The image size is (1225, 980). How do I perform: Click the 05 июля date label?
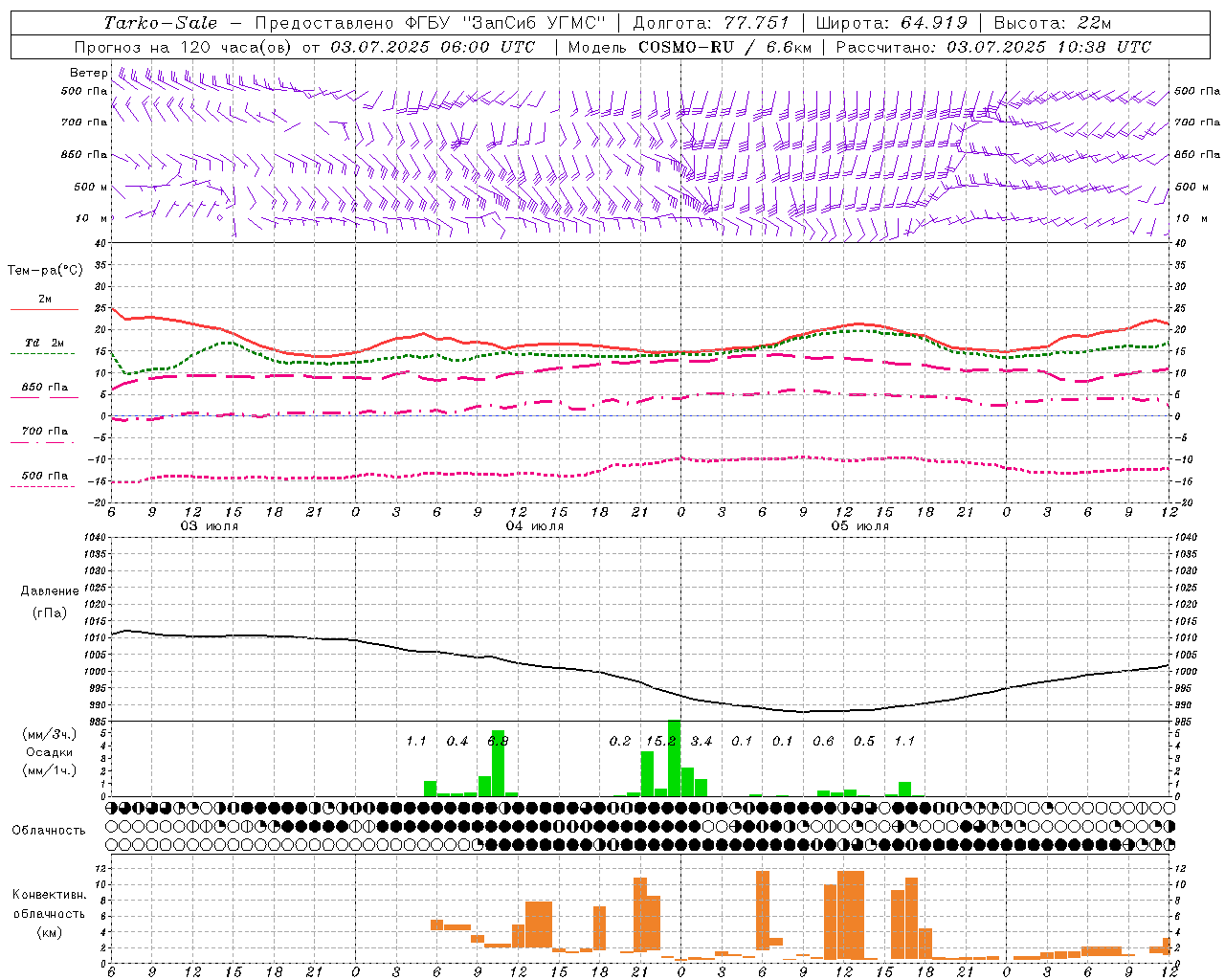point(860,526)
